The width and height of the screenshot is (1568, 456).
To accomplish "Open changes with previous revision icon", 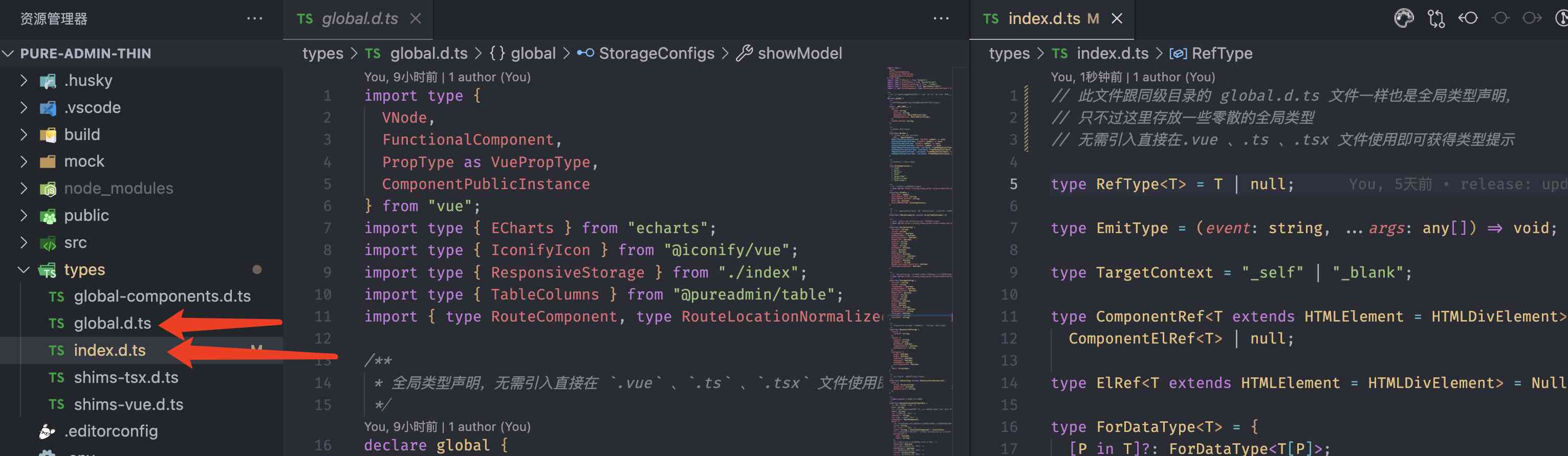I will point(1468,18).
